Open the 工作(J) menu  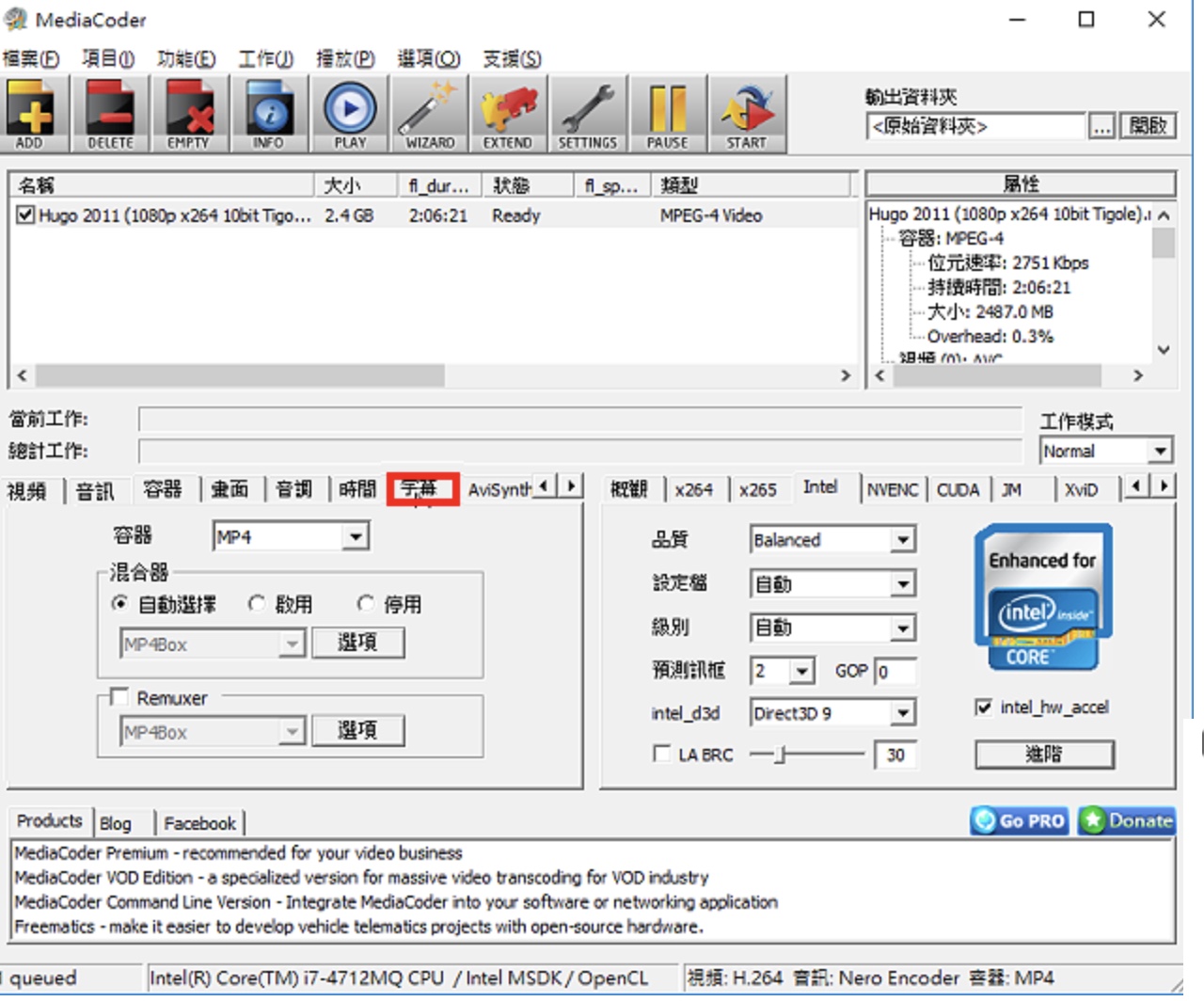coord(266,59)
